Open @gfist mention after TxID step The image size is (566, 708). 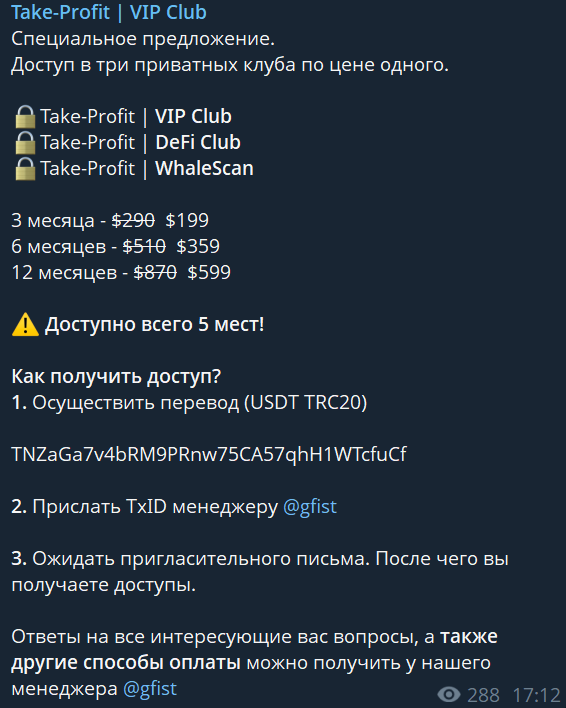pyautogui.click(x=310, y=507)
